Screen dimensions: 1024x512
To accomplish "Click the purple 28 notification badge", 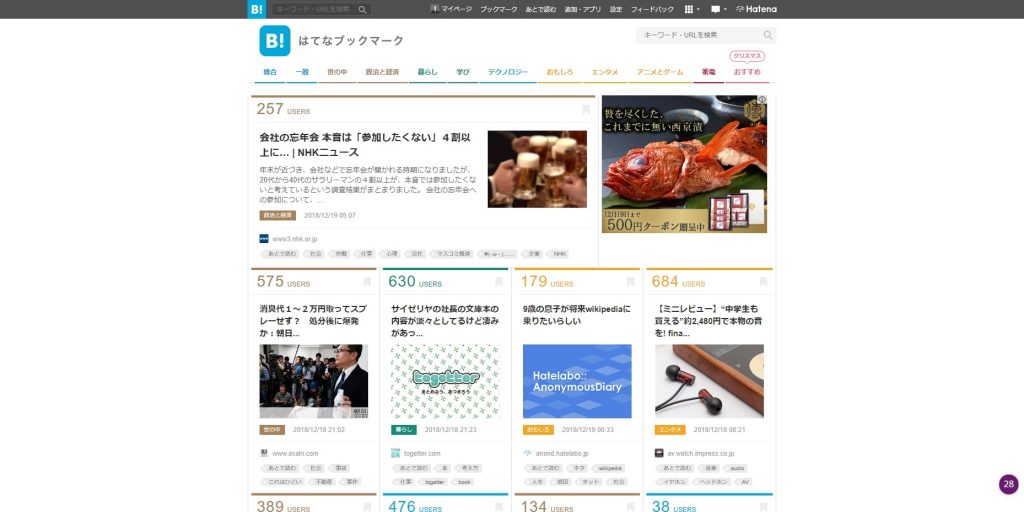I will [1008, 484].
